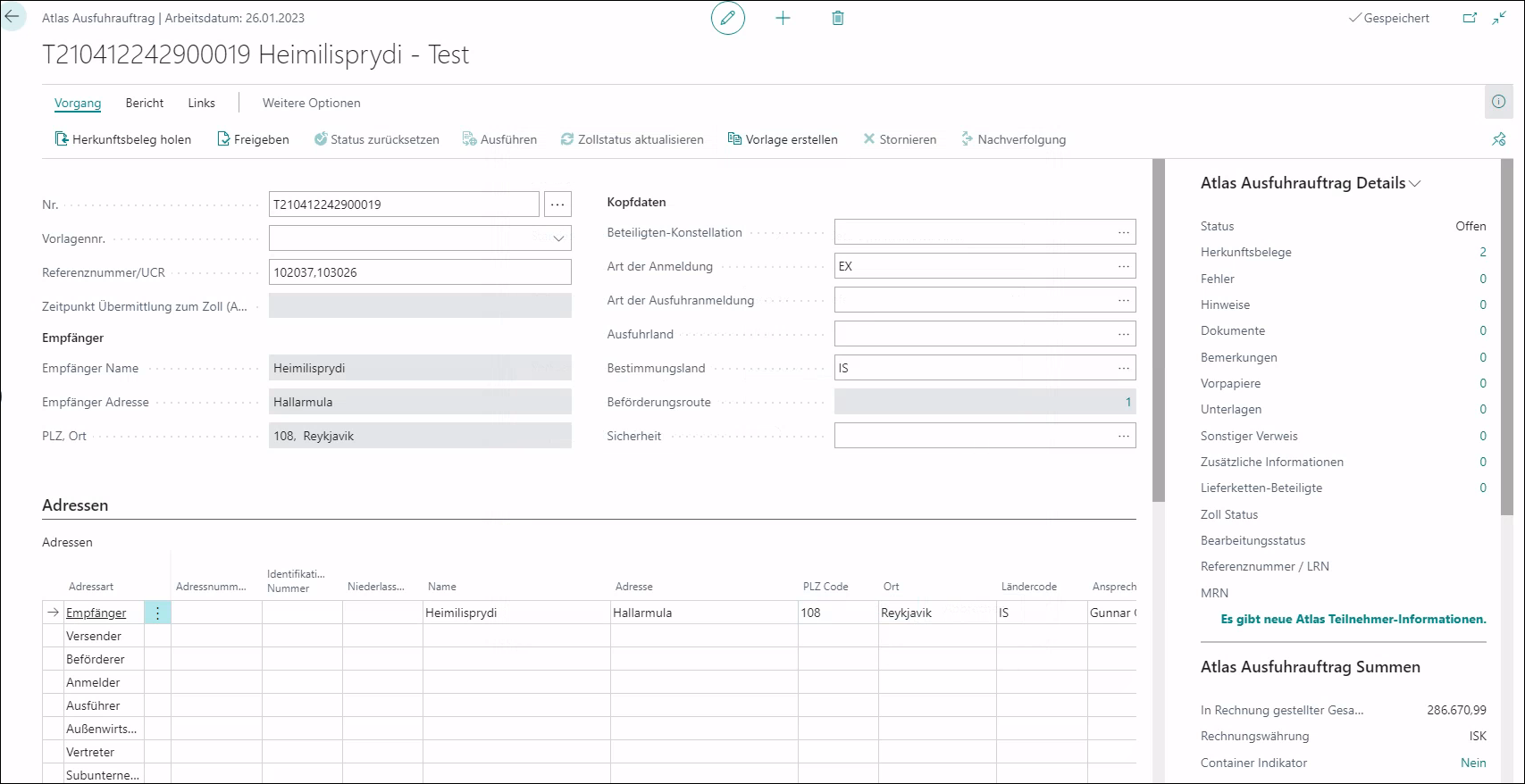The width and height of the screenshot is (1525, 784).
Task: Select the Anmelder address row
Action: pos(590,682)
